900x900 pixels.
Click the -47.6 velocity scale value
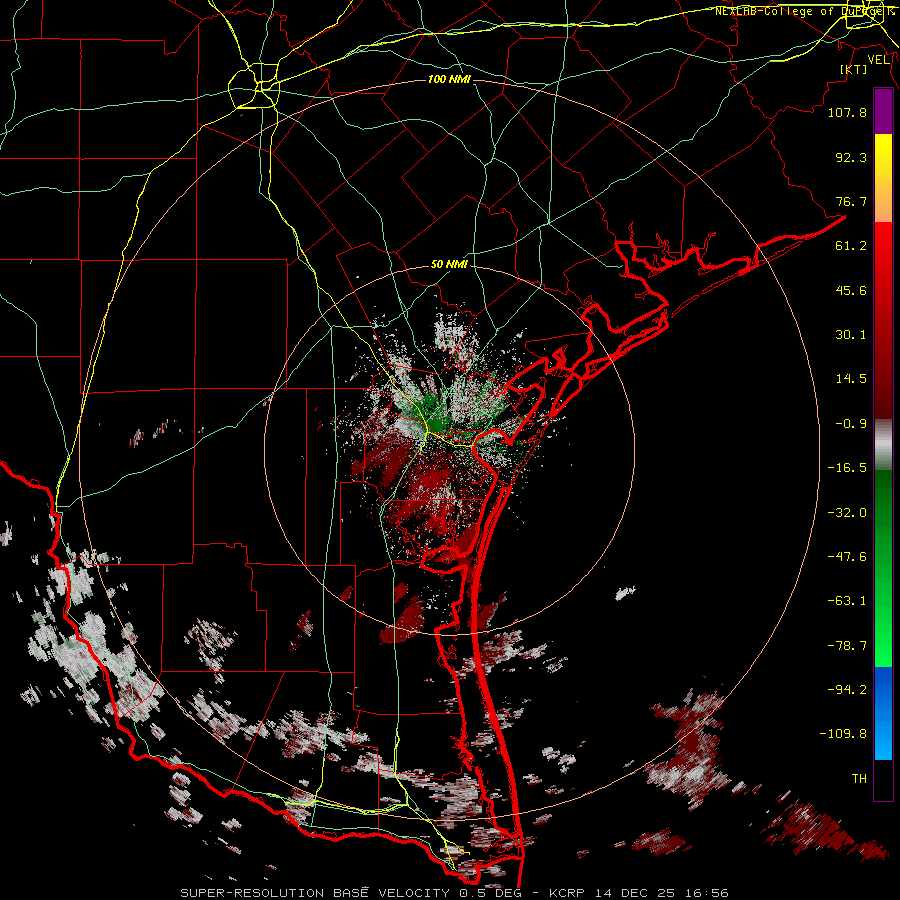[x=847, y=556]
